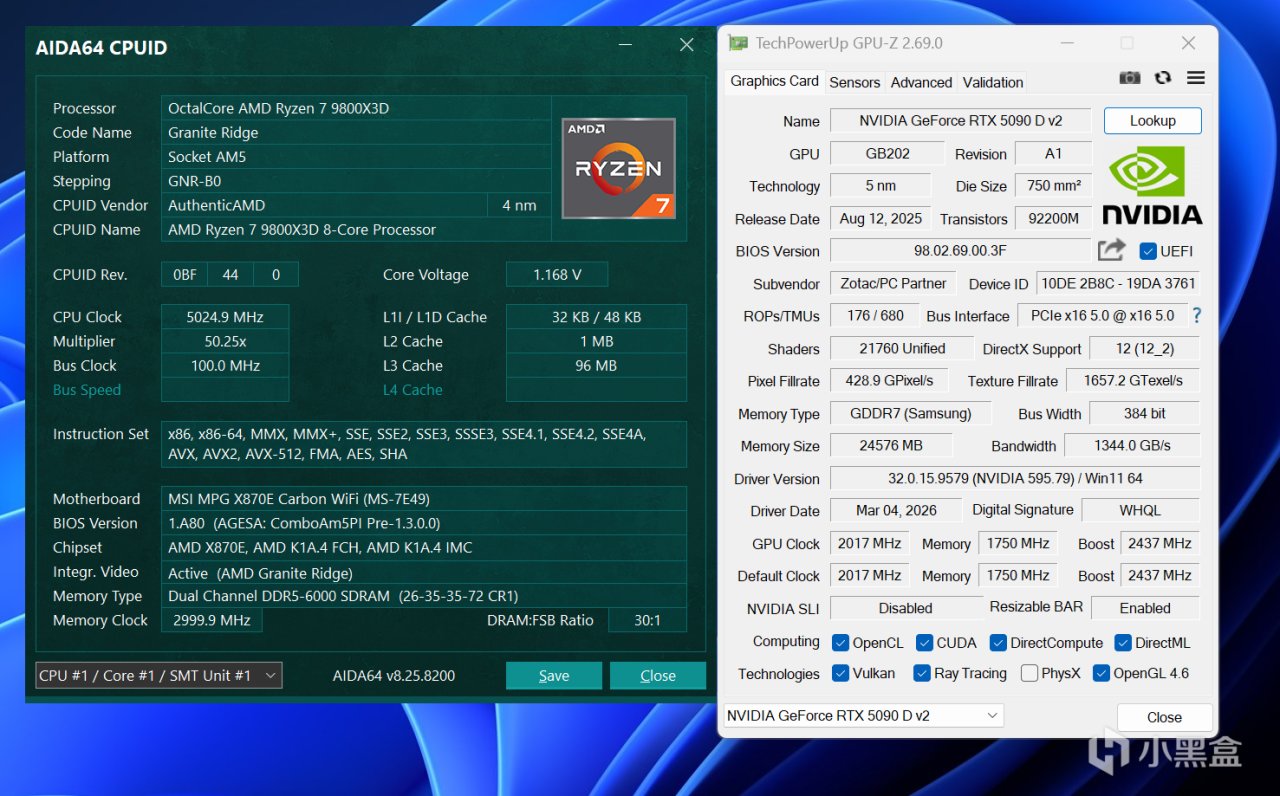This screenshot has height=796, width=1280.
Task: Click the Technology value 5 nm
Action: [x=880, y=186]
